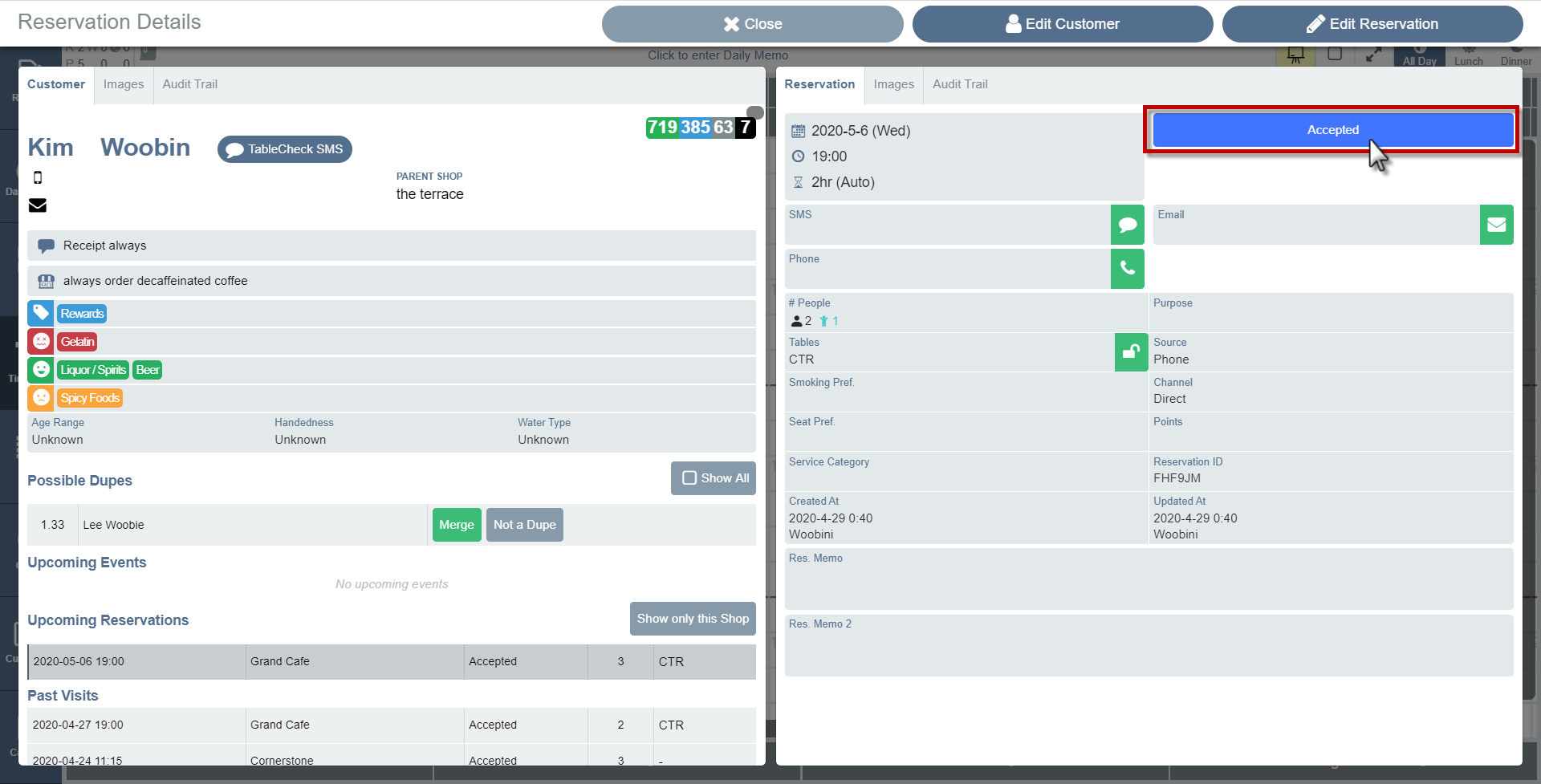Merge the duplicate Lee Woobie
Viewport: 1541px width, 784px height.
click(457, 525)
